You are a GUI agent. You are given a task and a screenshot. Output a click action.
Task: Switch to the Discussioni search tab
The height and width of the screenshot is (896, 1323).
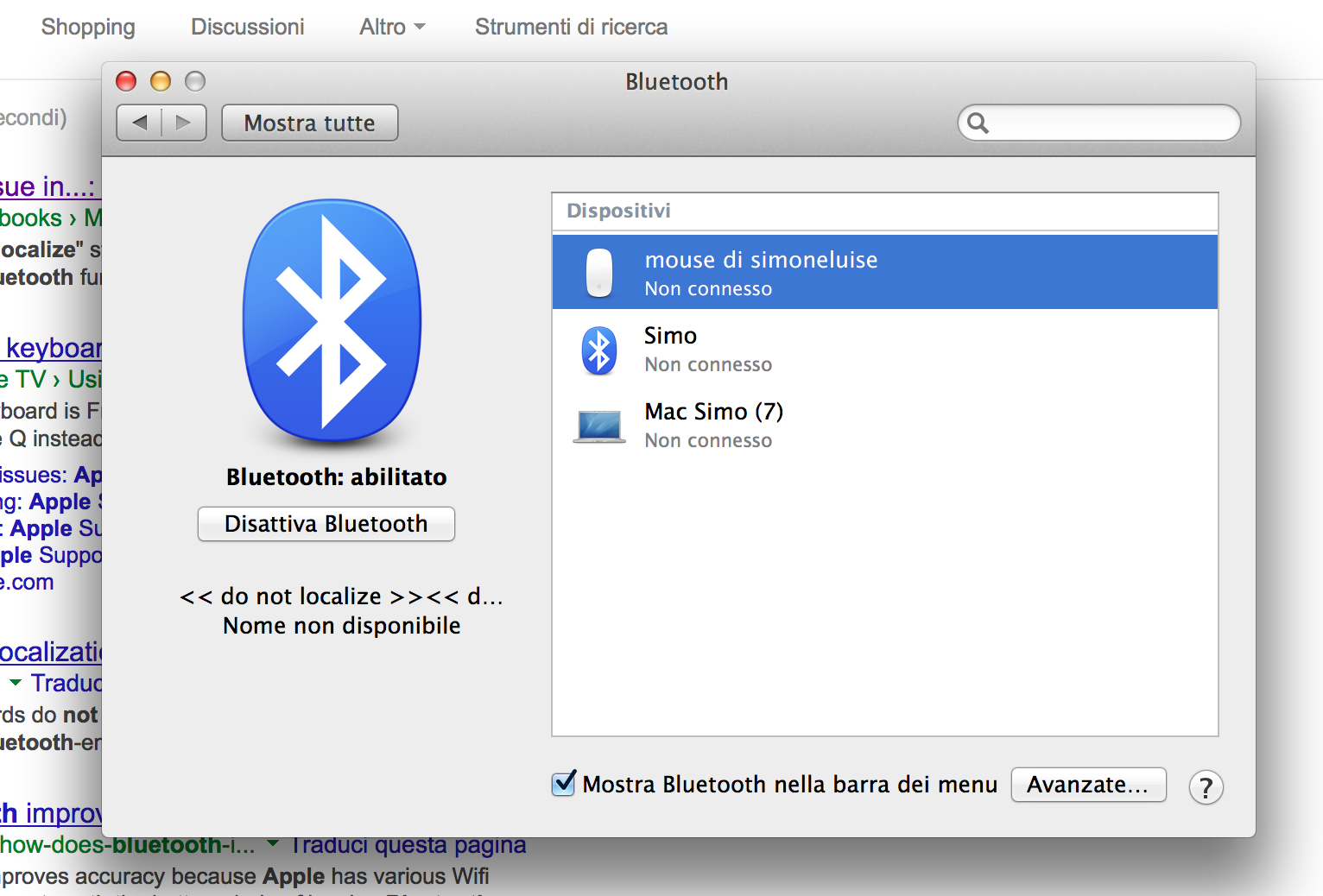click(x=248, y=28)
